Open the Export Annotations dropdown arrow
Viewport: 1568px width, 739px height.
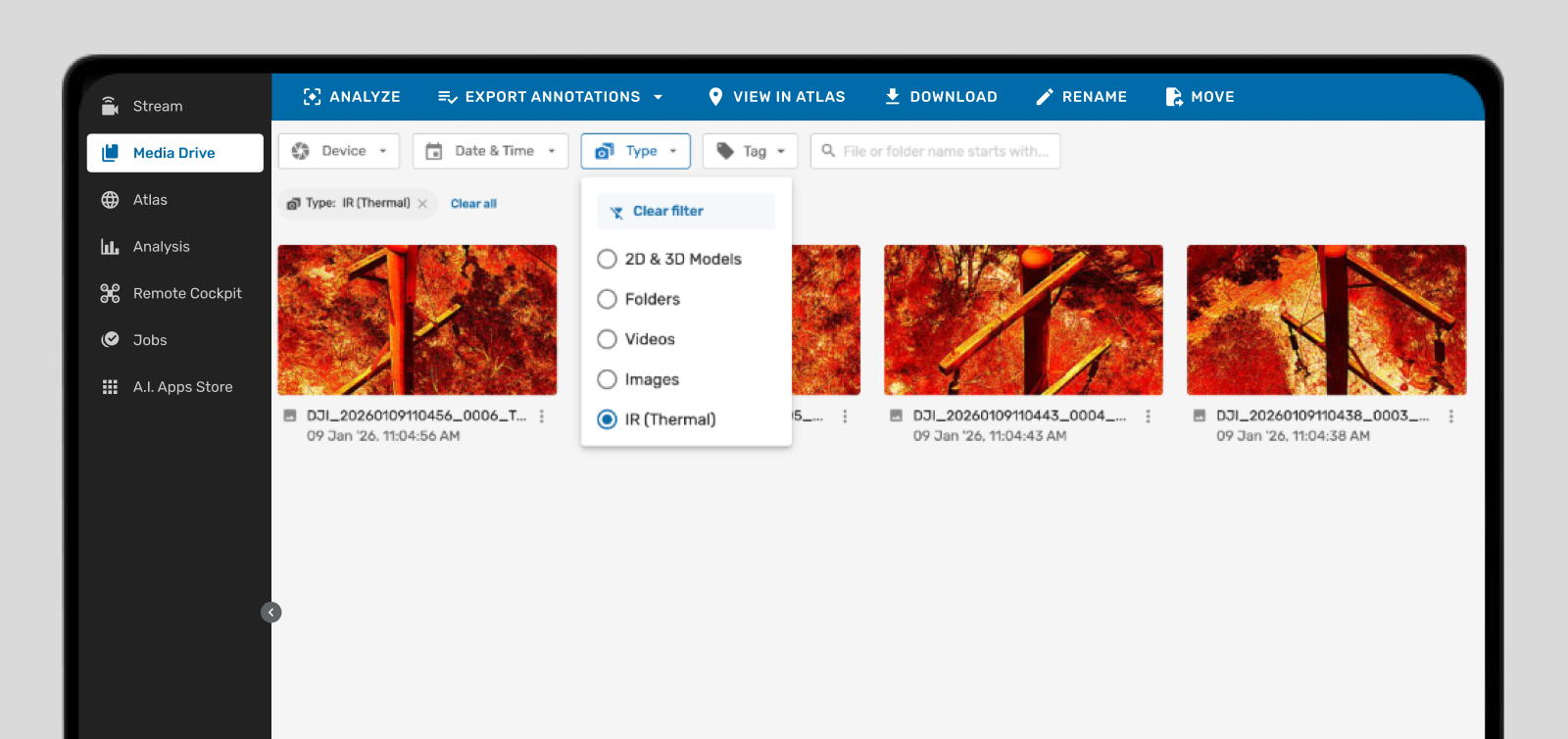[659, 97]
